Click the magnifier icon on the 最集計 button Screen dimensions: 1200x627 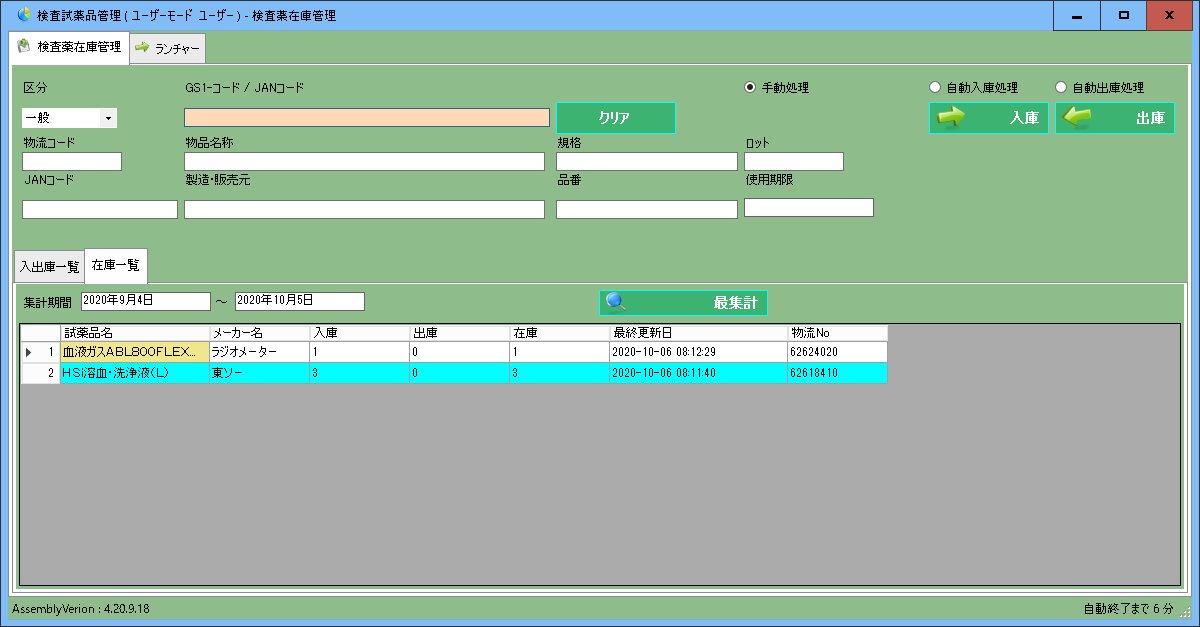click(612, 301)
